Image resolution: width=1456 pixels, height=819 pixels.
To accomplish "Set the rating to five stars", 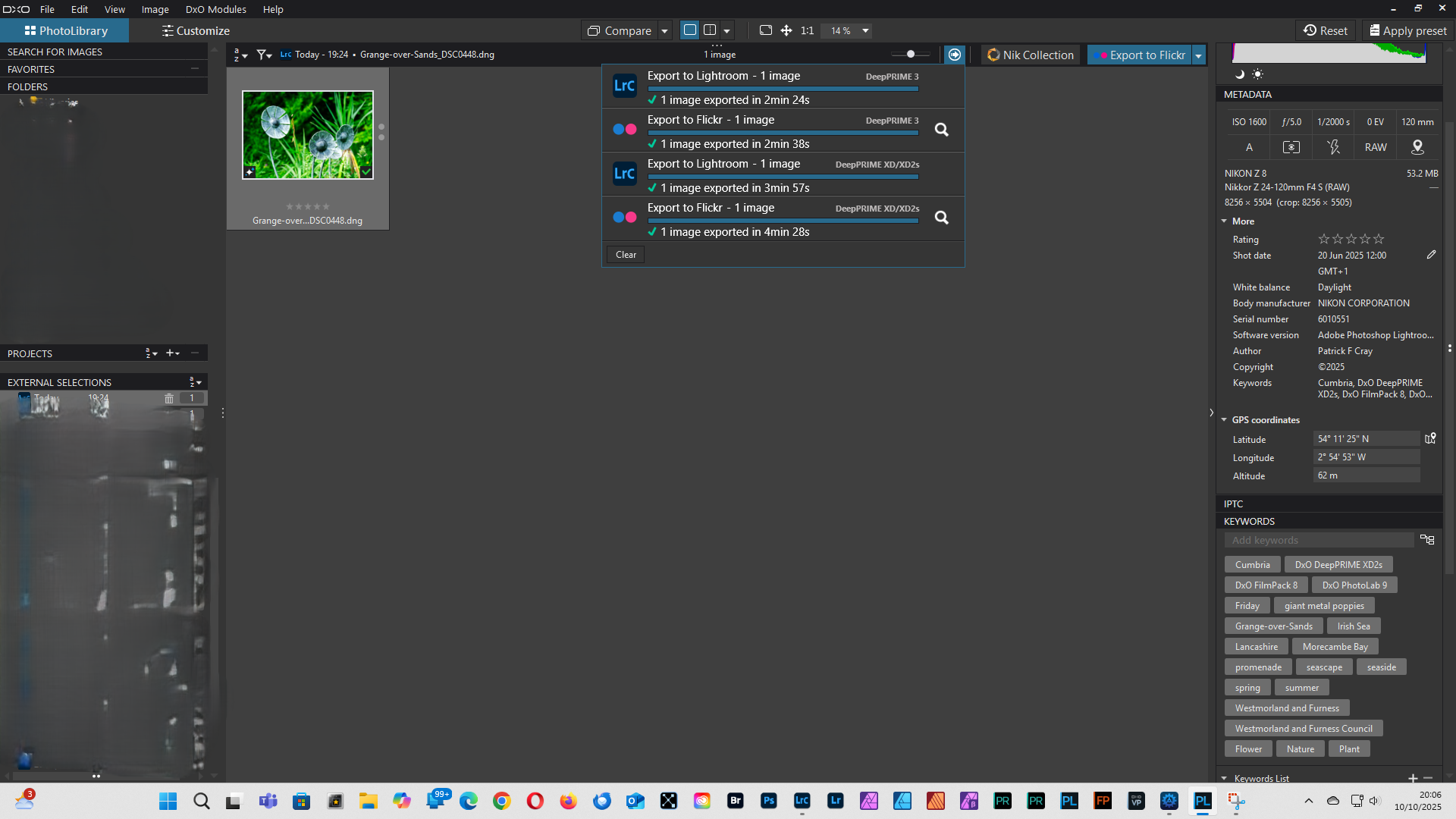I will point(1379,239).
